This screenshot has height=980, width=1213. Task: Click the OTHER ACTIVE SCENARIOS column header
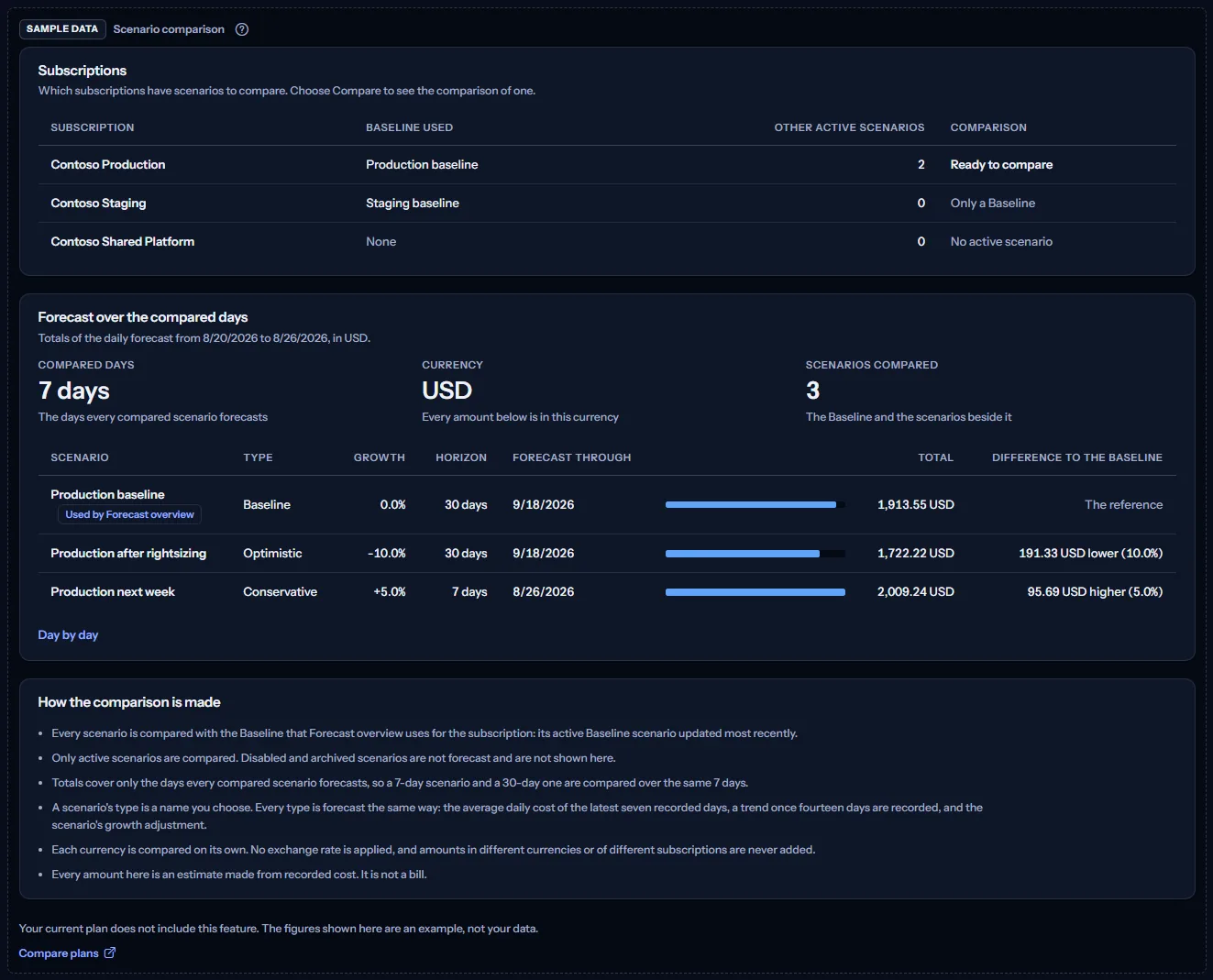tap(849, 127)
